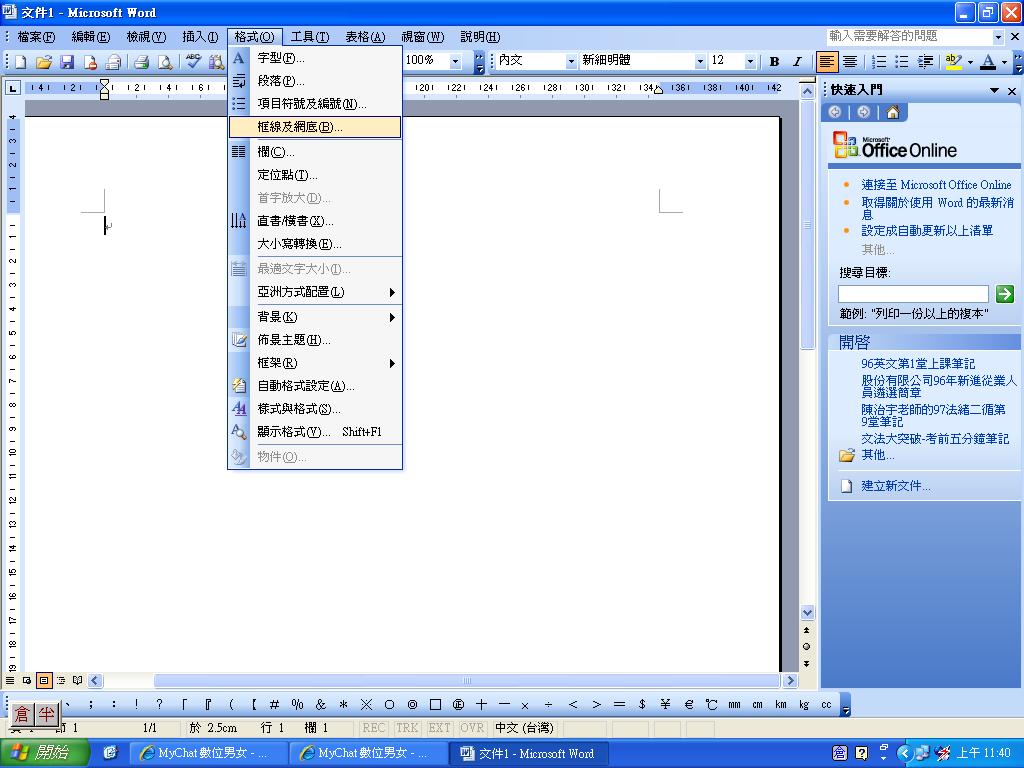Go back in the 快速入門 task pane
The image size is (1024, 768).
[x=835, y=112]
